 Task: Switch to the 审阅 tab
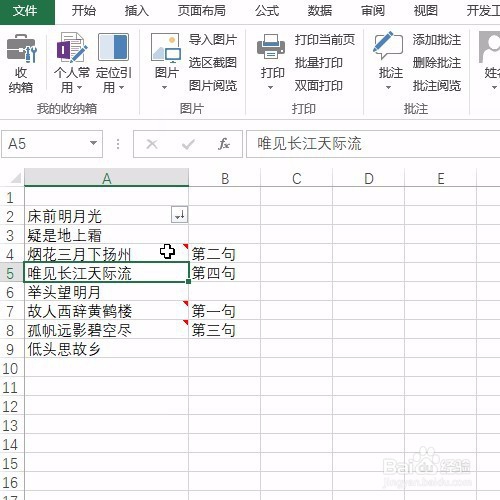click(x=373, y=11)
